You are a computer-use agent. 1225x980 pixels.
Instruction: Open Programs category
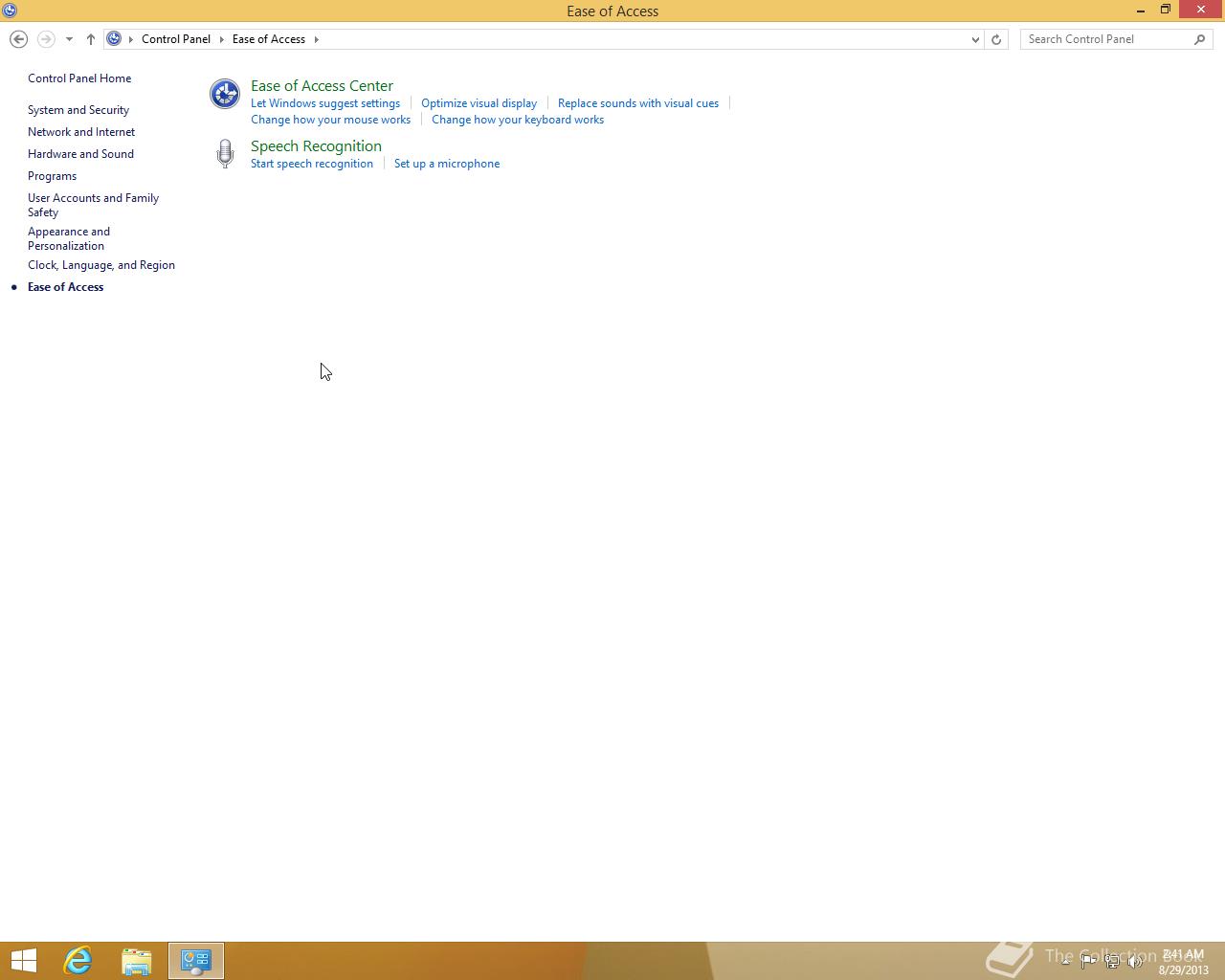click(x=52, y=176)
